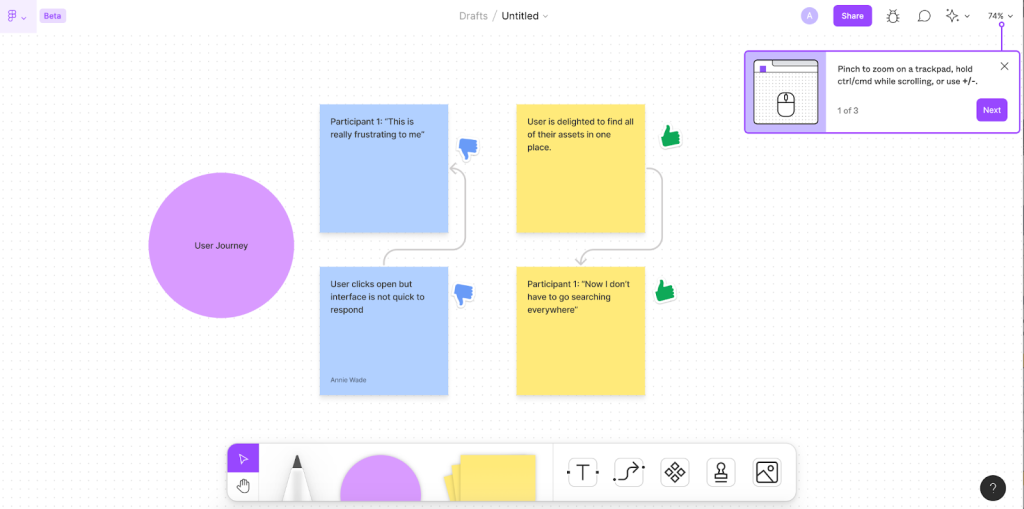Click the Beta badge
Screen dimensions: 1024x509
(52, 16)
